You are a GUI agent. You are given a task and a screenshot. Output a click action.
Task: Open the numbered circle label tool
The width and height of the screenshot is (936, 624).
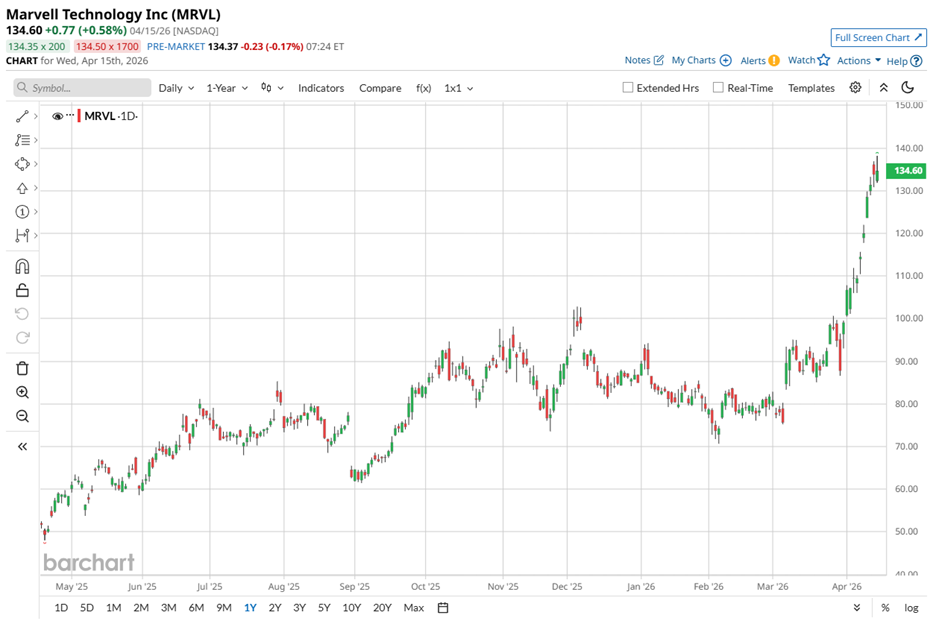[x=22, y=211]
